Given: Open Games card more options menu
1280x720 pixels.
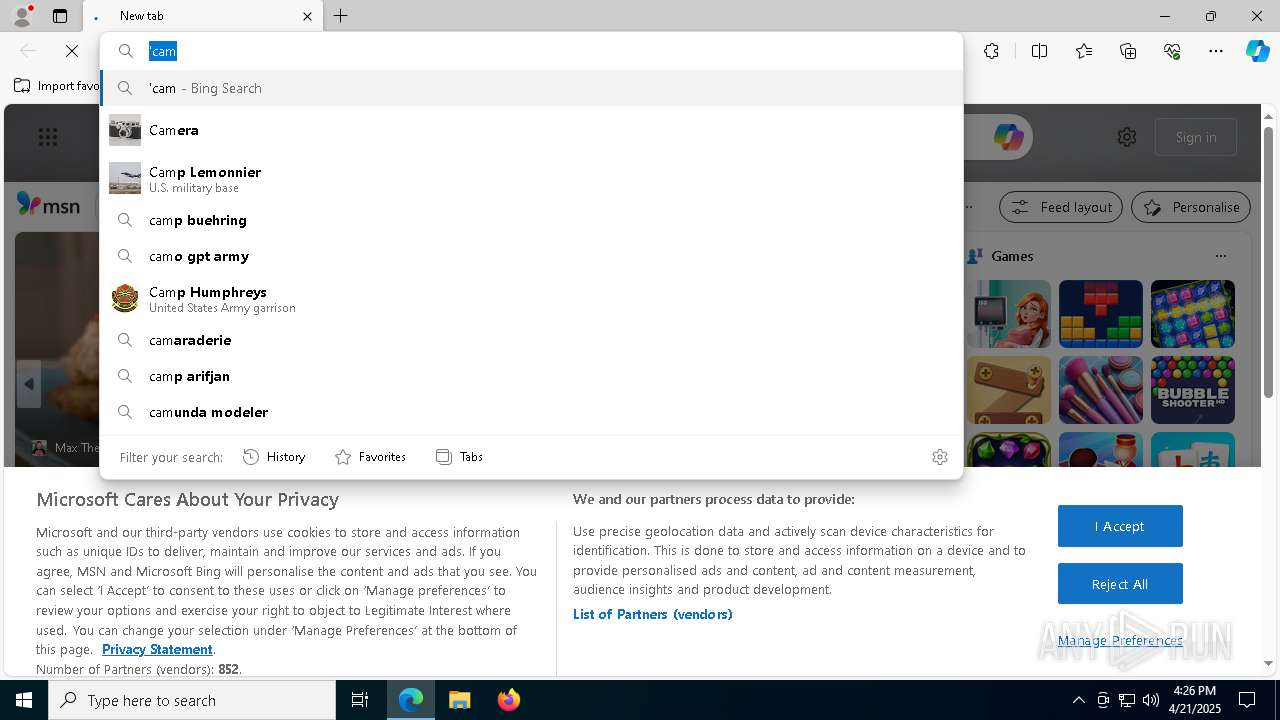Looking at the screenshot, I should coord(1221,256).
